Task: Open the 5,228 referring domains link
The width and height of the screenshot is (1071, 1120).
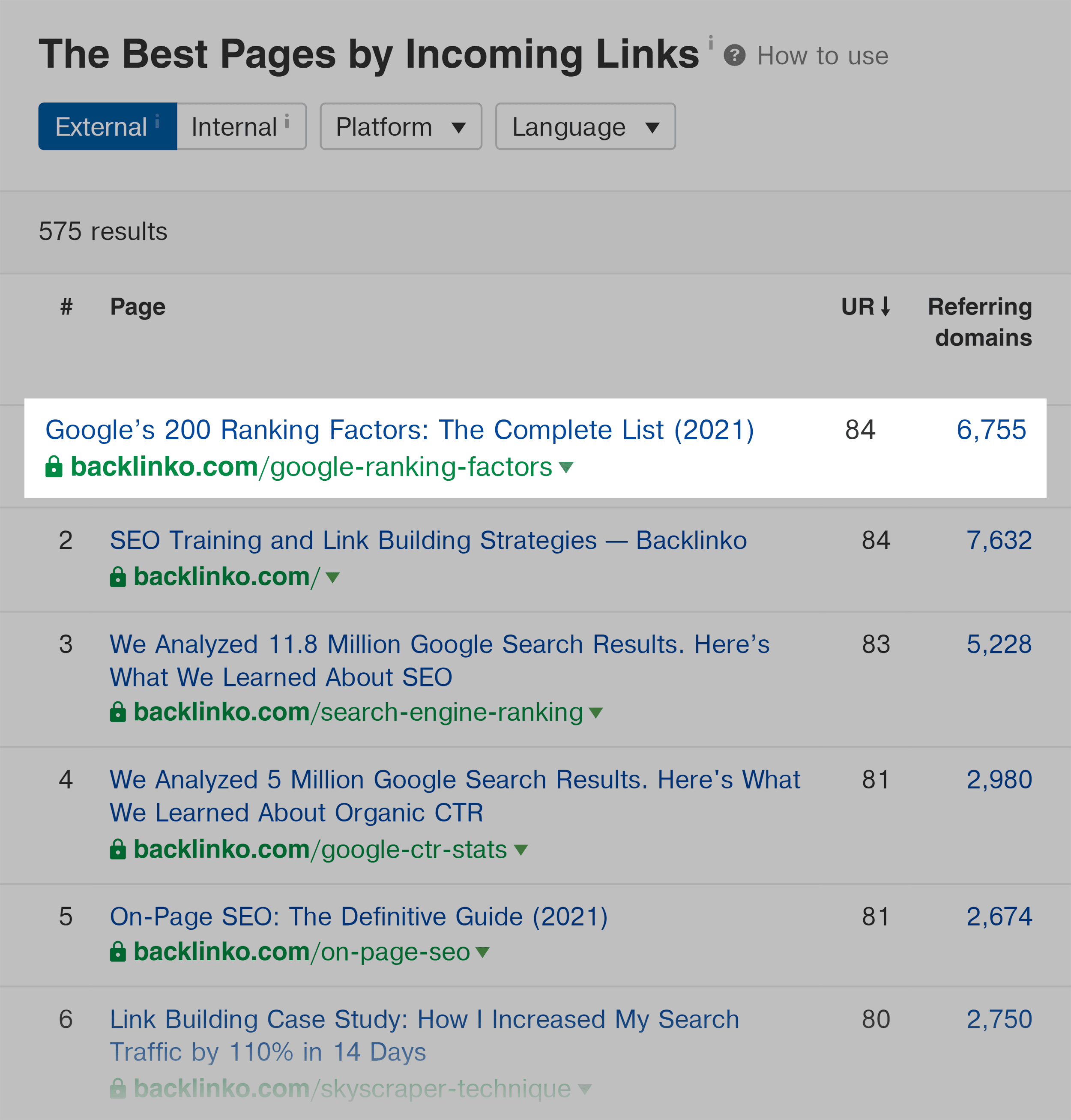Action: tap(999, 644)
